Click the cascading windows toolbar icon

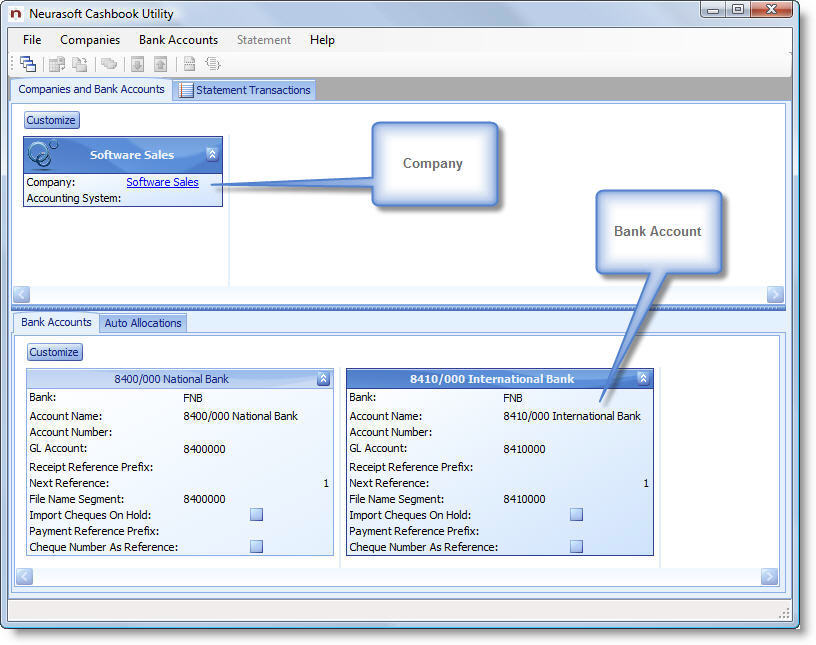28,64
